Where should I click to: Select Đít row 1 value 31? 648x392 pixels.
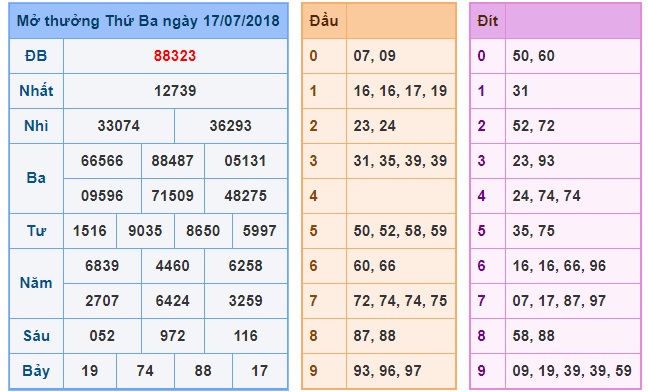coord(520,91)
